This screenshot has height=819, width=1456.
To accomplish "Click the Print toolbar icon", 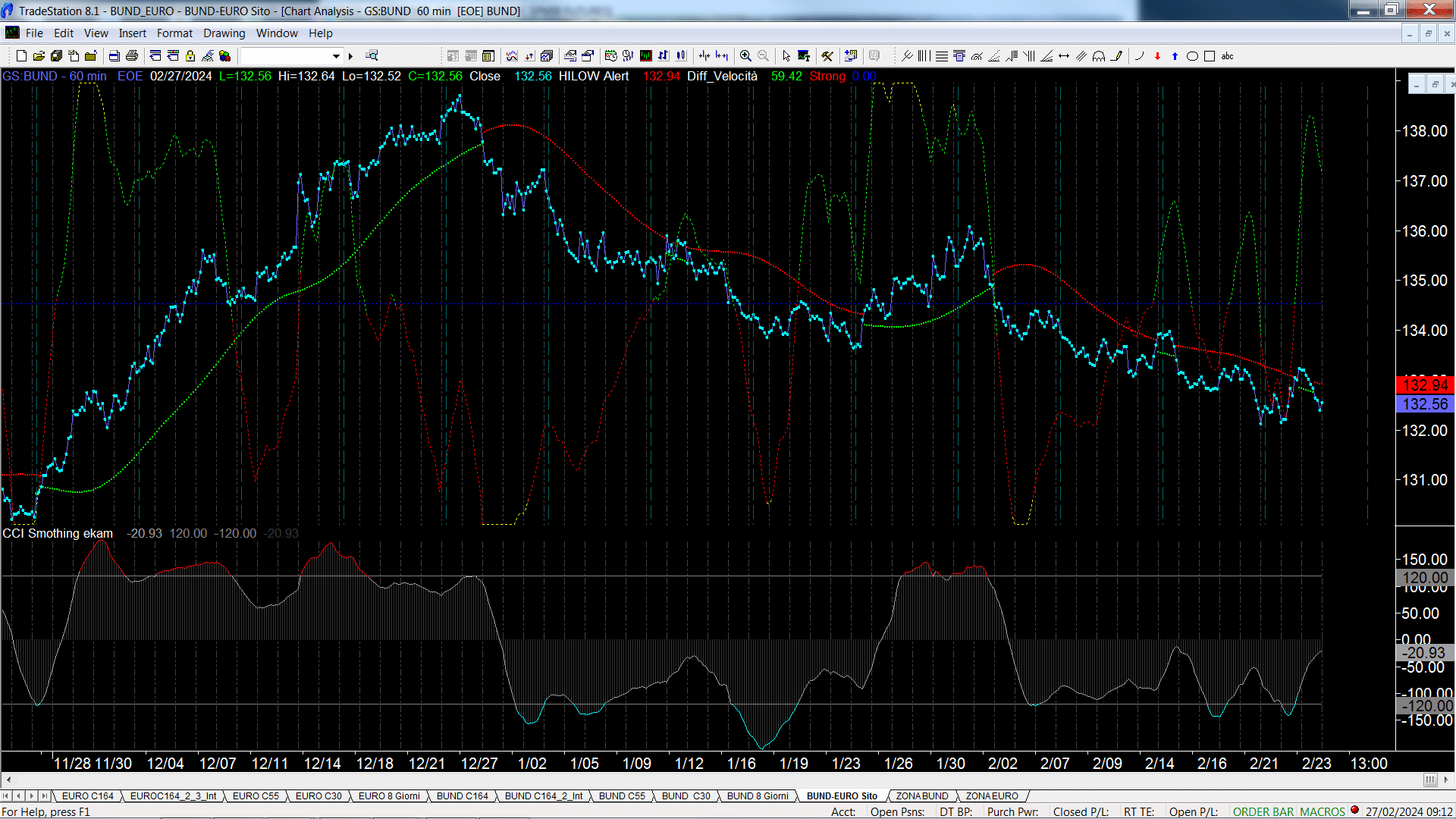I will [132, 56].
